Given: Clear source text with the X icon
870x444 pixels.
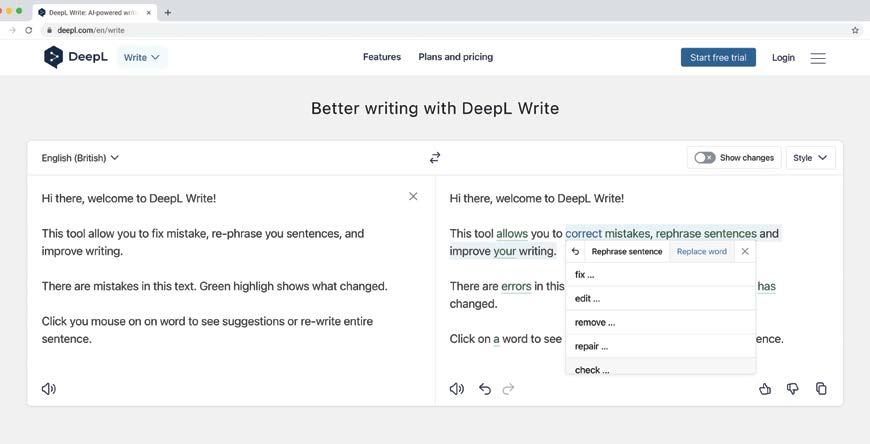Looking at the screenshot, I should click(x=413, y=196).
